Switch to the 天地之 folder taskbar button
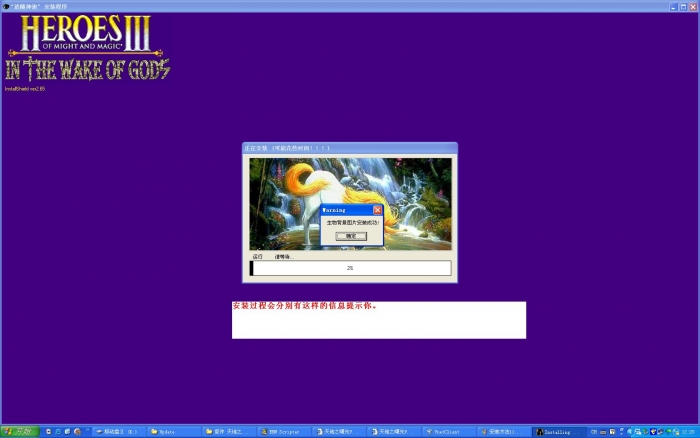Viewport: 700px width, 438px height. pos(228,432)
